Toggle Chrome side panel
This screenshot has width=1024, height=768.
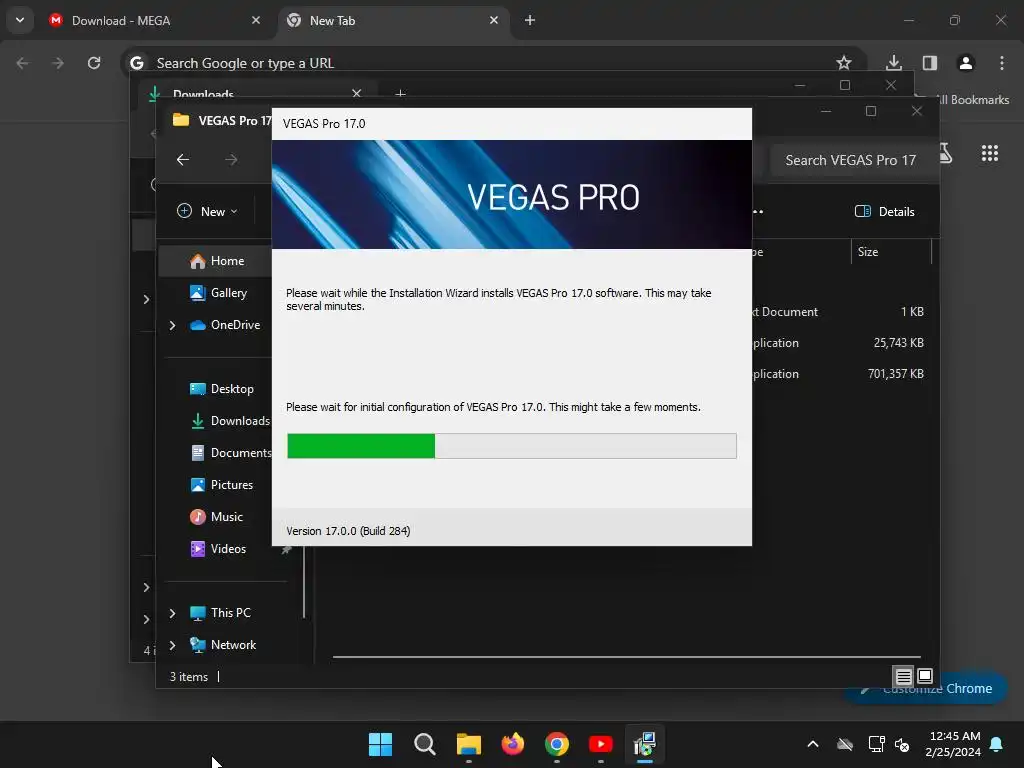[929, 63]
